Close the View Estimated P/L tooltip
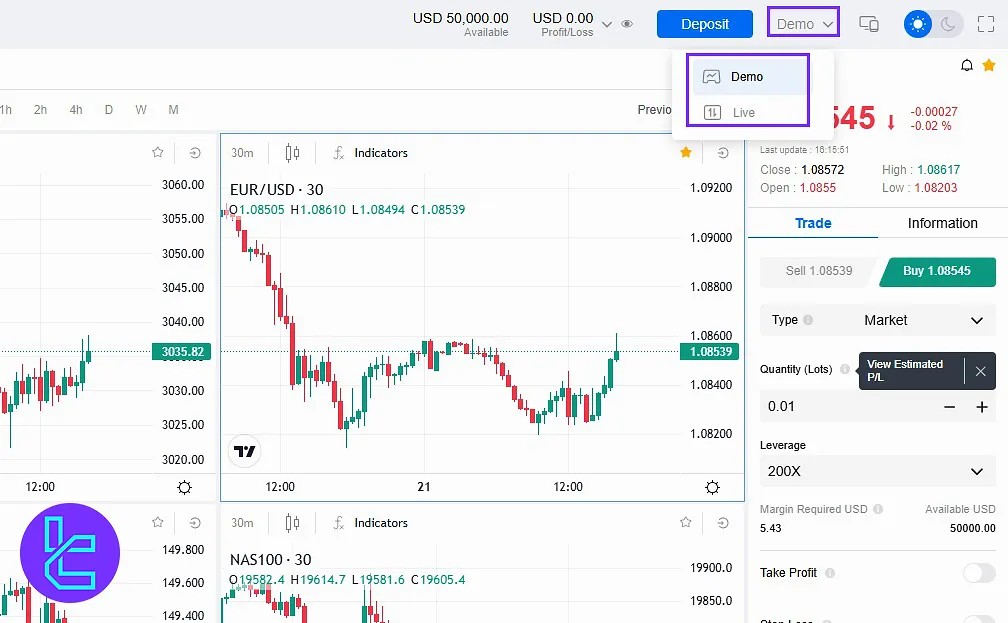Image resolution: width=1008 pixels, height=623 pixels. point(980,371)
